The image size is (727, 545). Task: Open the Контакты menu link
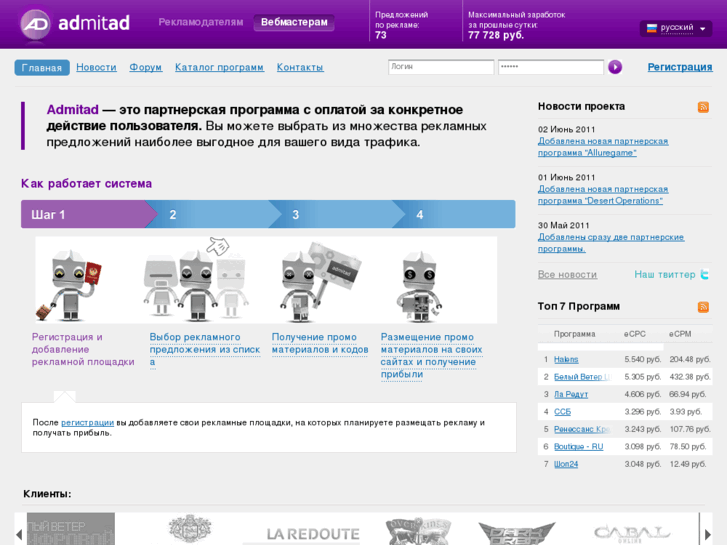(x=300, y=67)
